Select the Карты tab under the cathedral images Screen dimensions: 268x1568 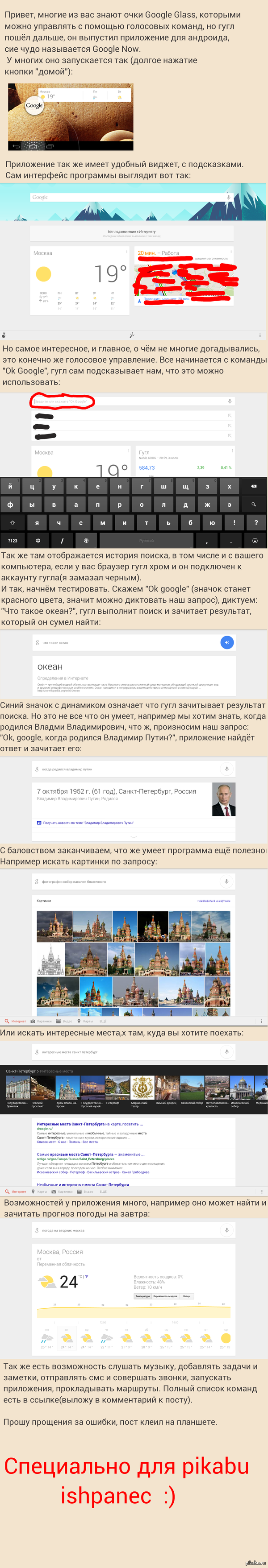tap(85, 1022)
